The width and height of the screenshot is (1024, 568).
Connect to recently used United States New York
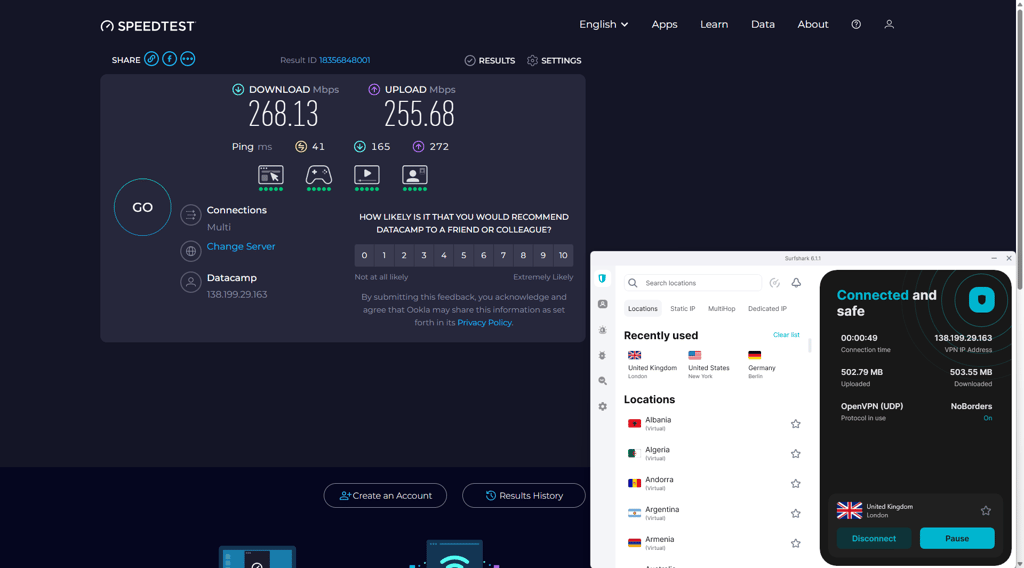pyautogui.click(x=709, y=364)
